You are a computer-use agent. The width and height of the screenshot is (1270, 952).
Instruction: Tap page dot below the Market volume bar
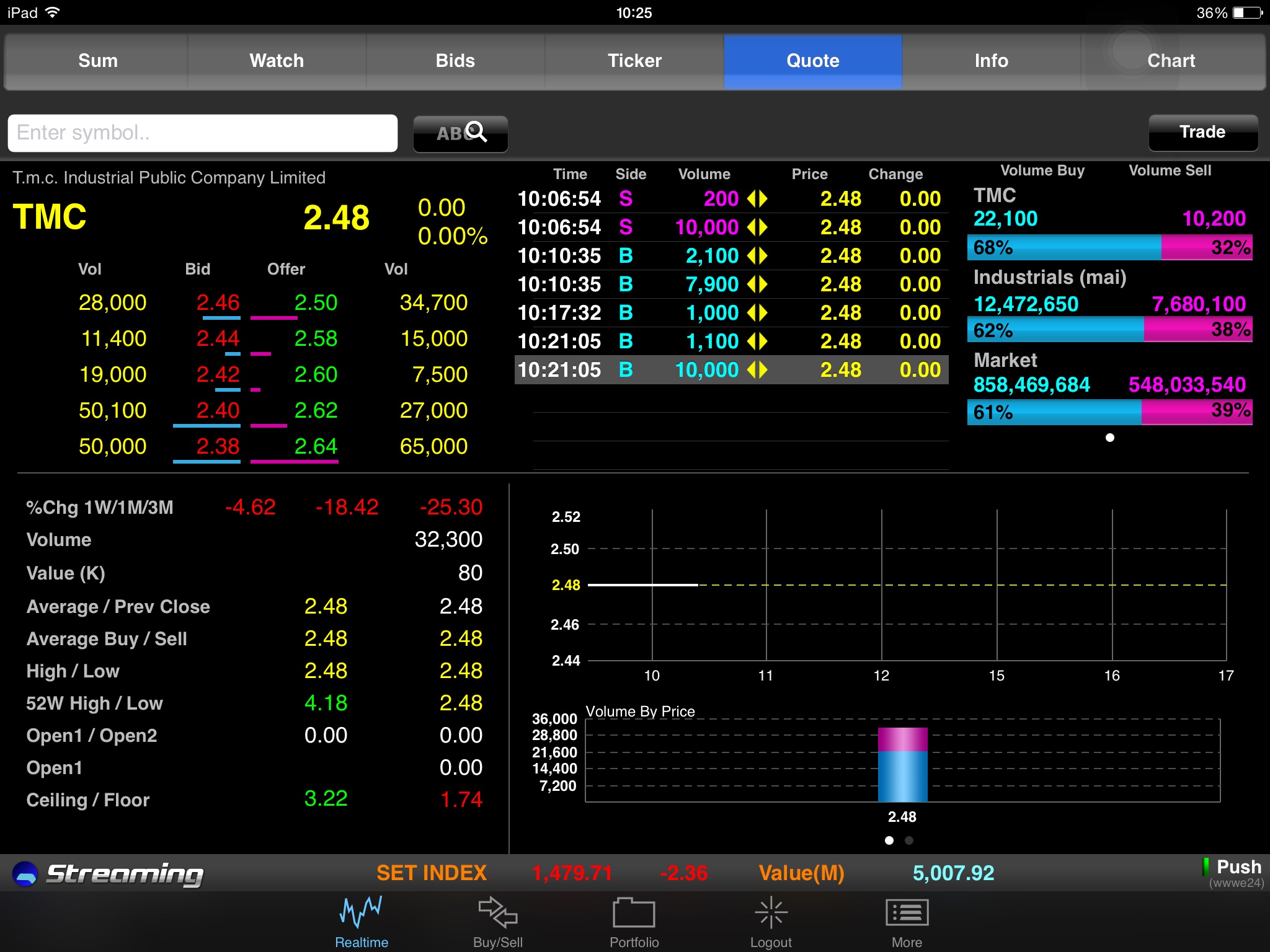pyautogui.click(x=1110, y=438)
